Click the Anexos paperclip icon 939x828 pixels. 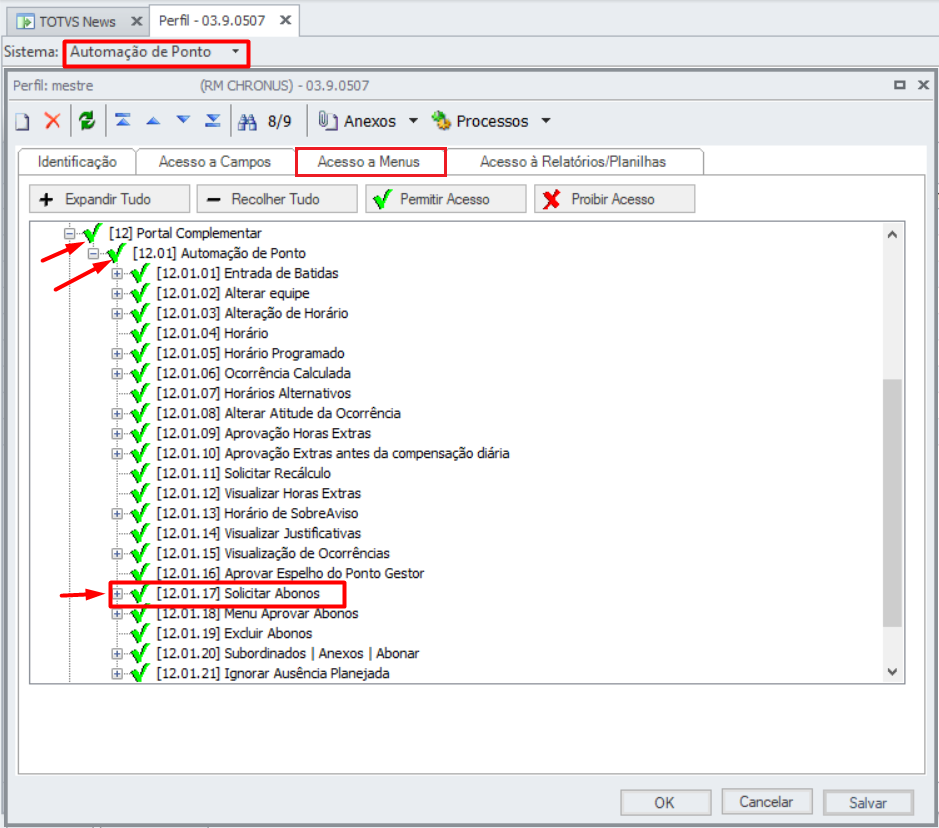click(328, 120)
